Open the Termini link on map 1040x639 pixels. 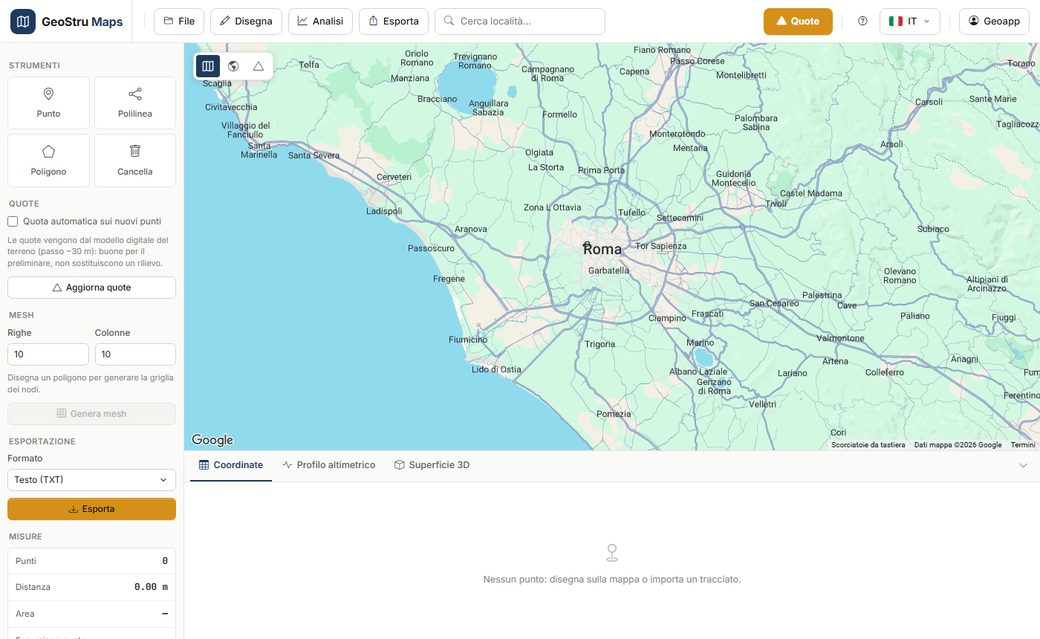[x=1023, y=445]
